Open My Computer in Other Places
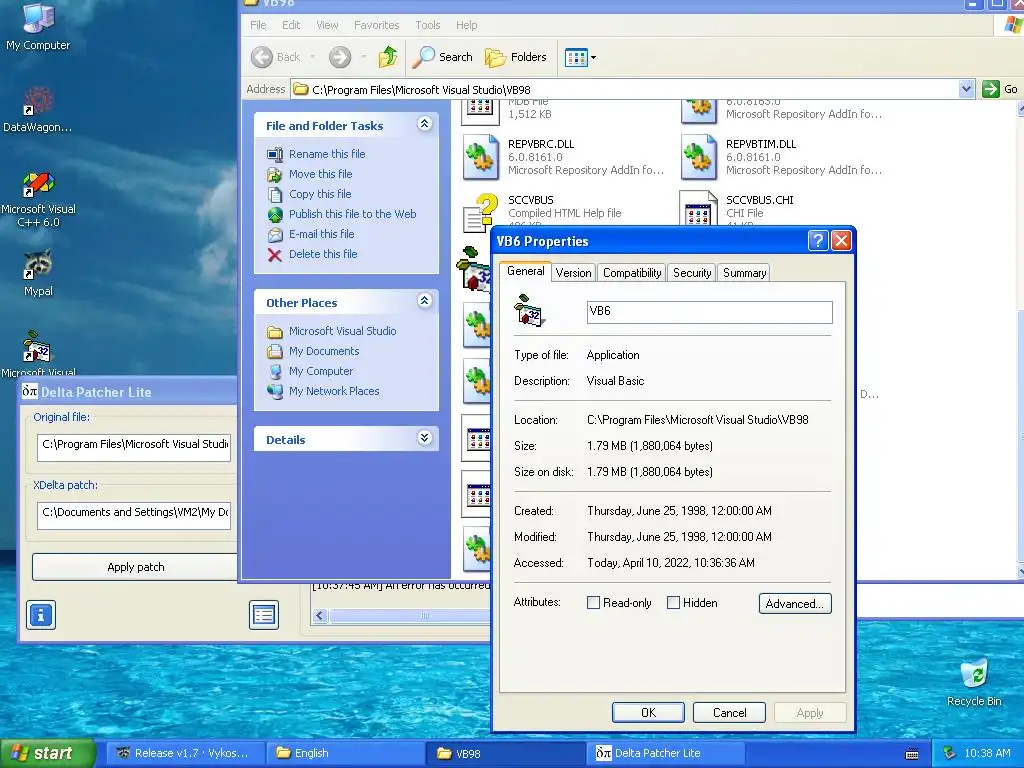The image size is (1024, 768). click(x=321, y=371)
